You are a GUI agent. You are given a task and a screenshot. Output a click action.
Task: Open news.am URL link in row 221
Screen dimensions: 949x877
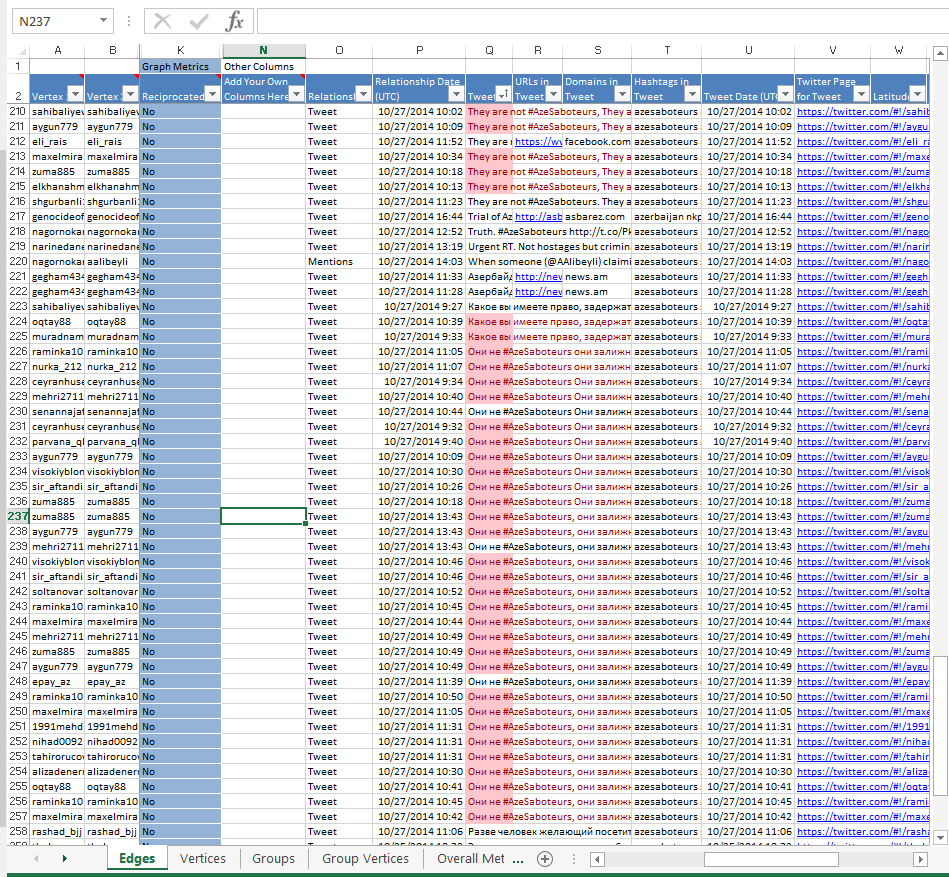tap(538, 277)
